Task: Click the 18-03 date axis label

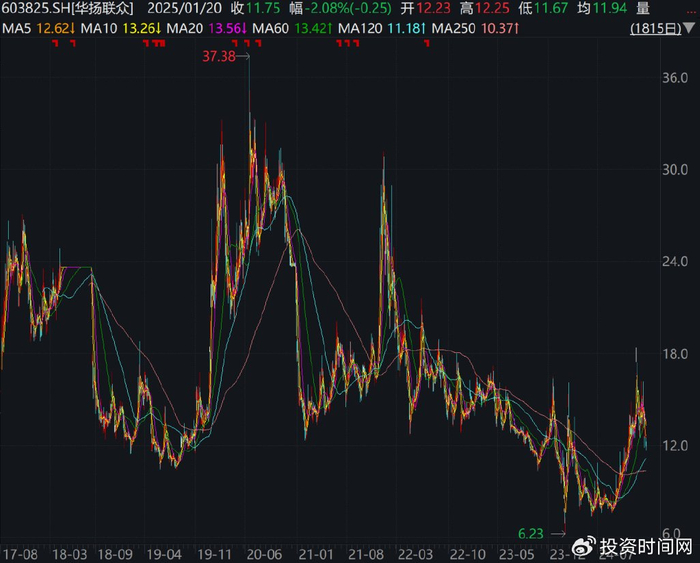Action: click(x=69, y=555)
